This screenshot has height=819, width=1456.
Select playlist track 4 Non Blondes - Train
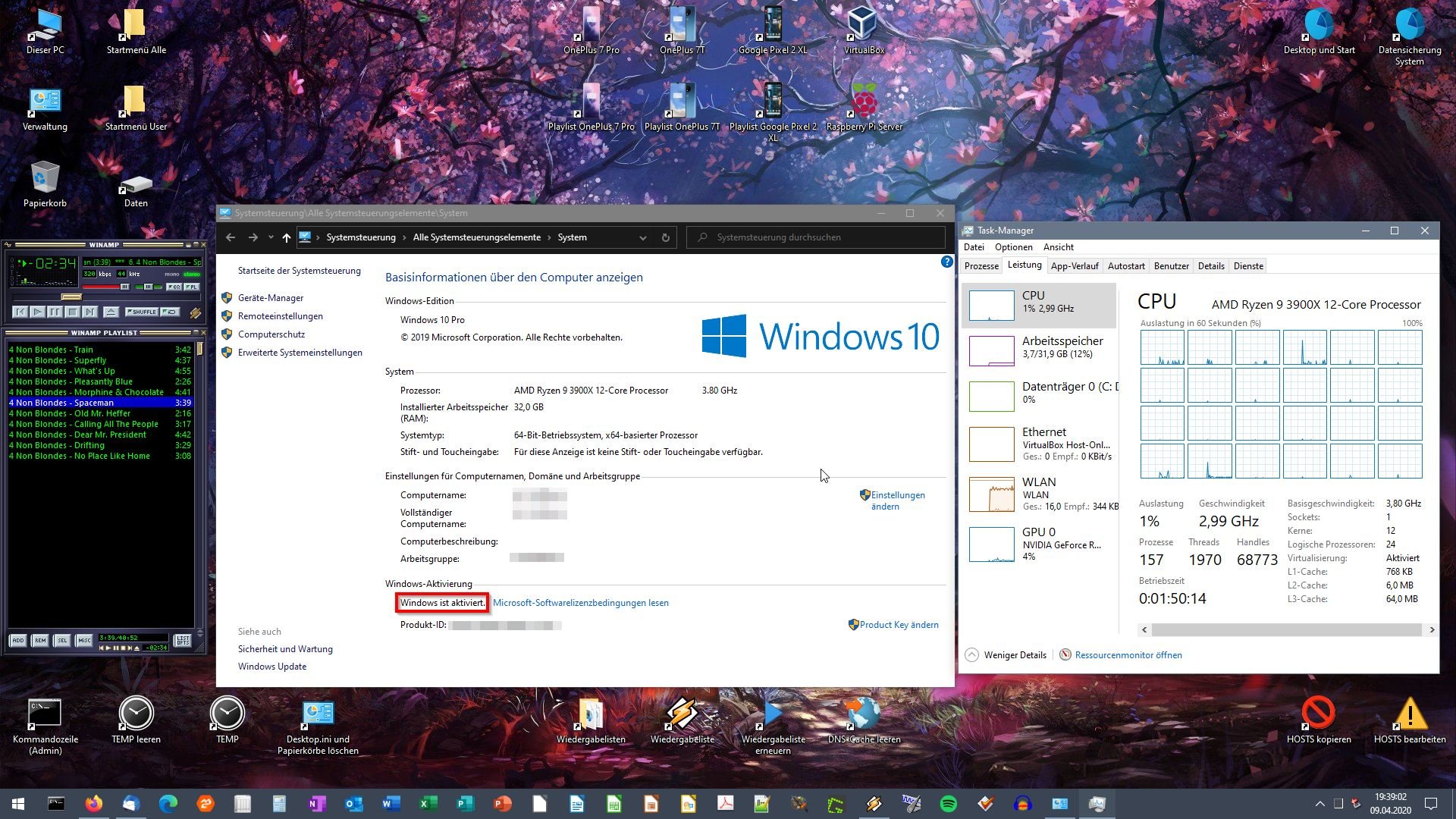[x=99, y=350]
